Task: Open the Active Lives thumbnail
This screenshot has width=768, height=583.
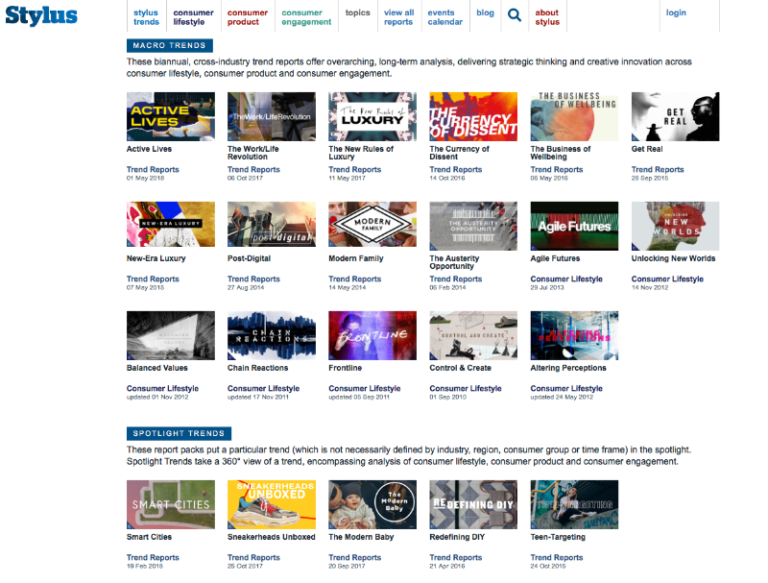Action: coord(170,117)
